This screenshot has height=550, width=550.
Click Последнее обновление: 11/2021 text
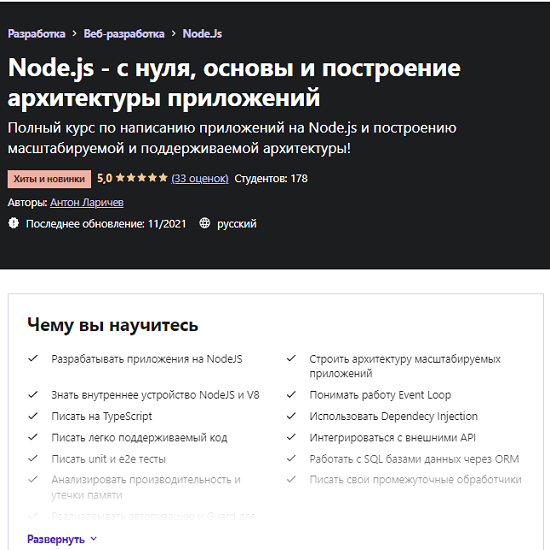coord(106,223)
